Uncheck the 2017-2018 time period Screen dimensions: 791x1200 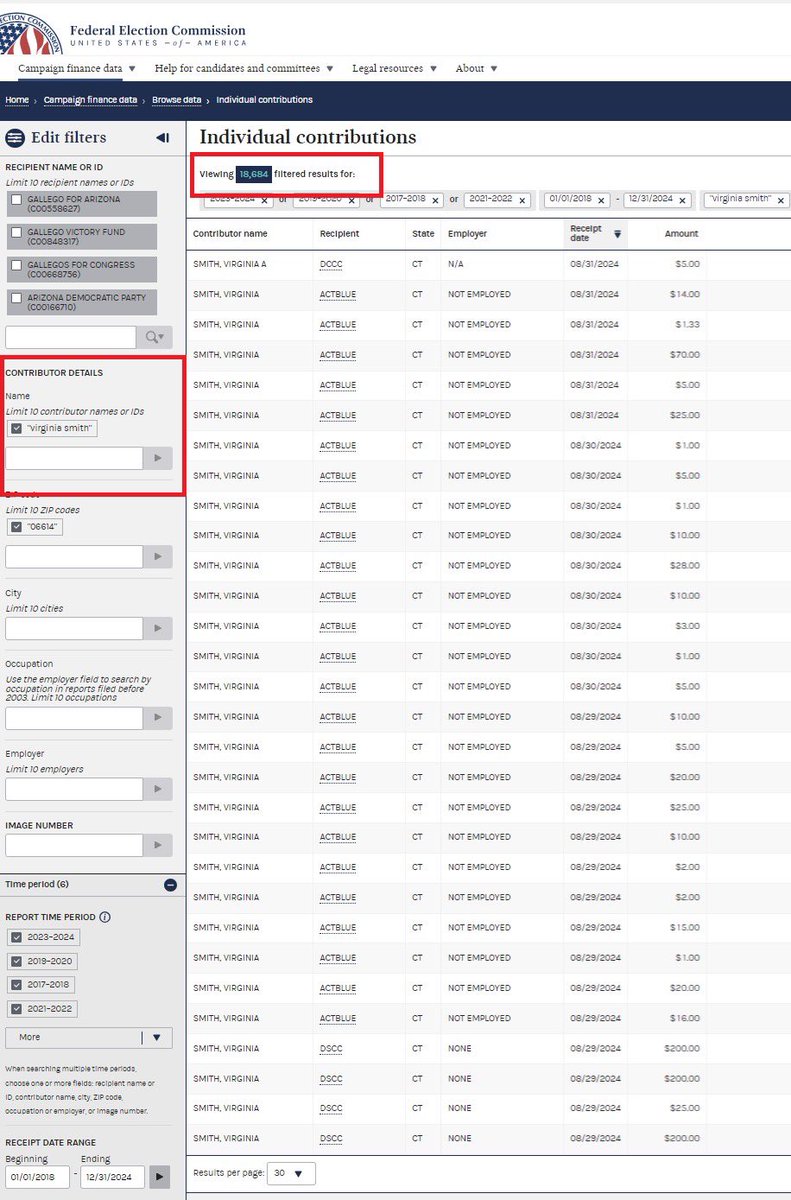[16, 985]
